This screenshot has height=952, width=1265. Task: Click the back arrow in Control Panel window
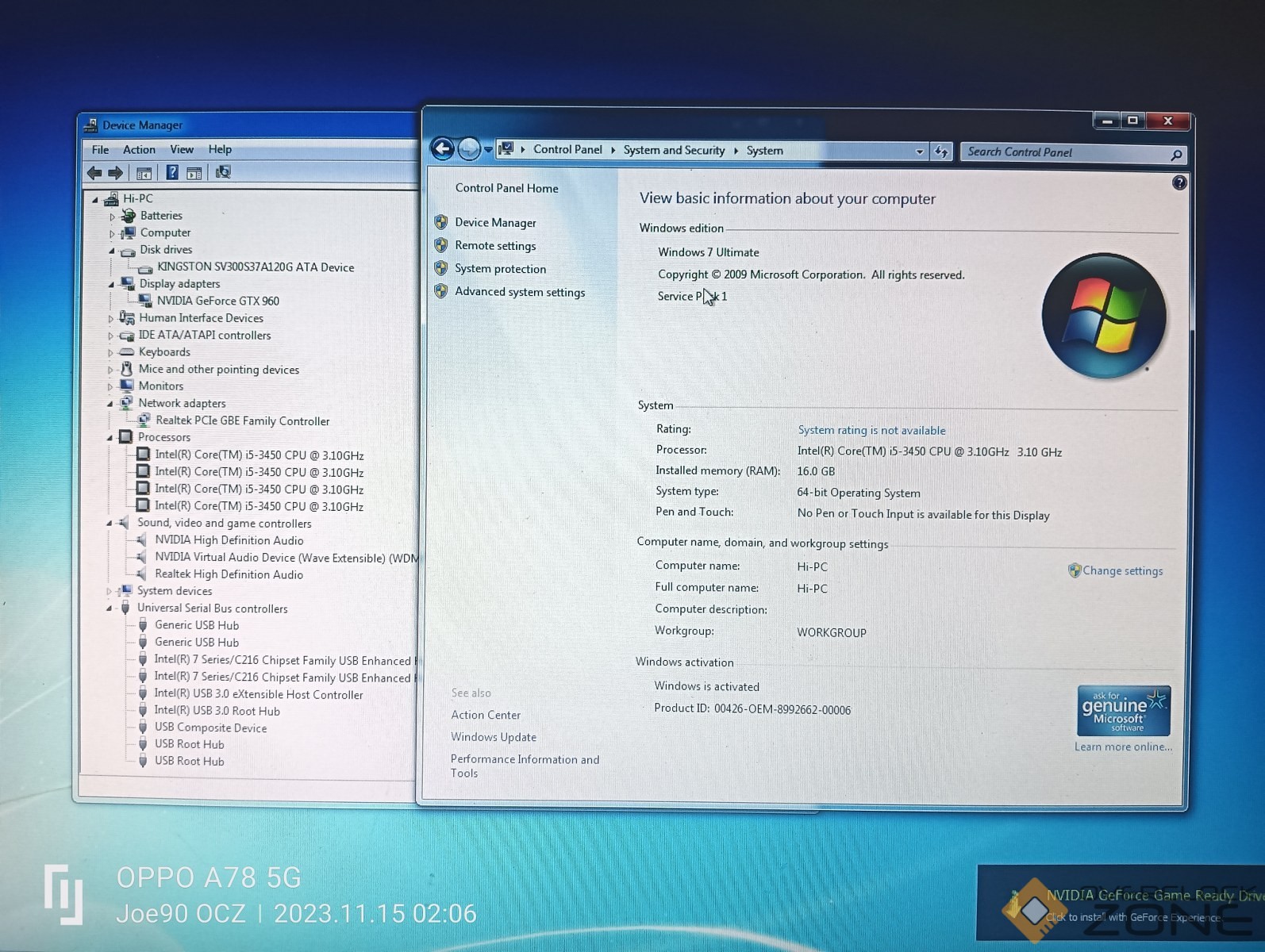(443, 149)
